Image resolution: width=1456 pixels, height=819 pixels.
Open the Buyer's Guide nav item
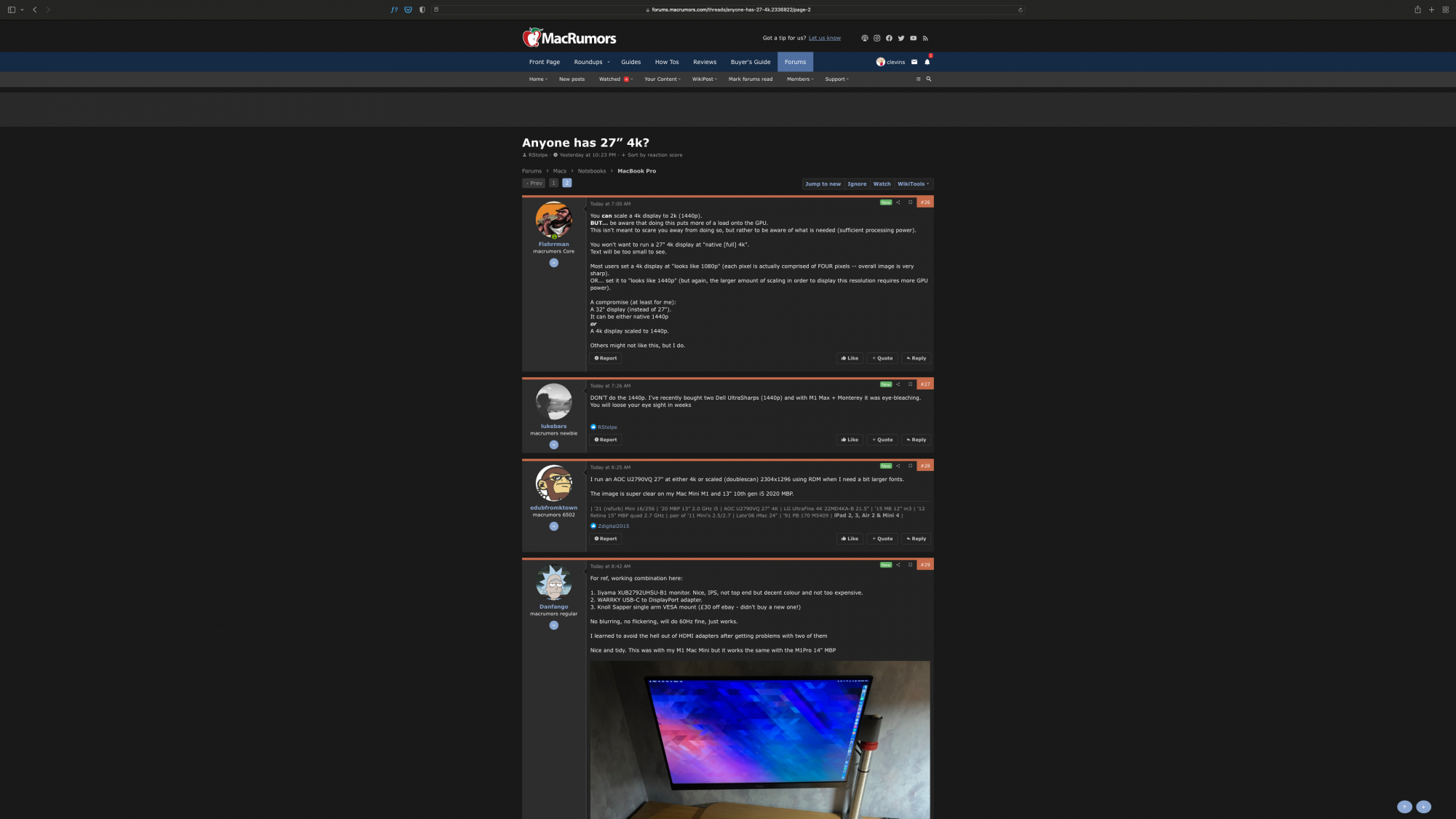(750, 62)
